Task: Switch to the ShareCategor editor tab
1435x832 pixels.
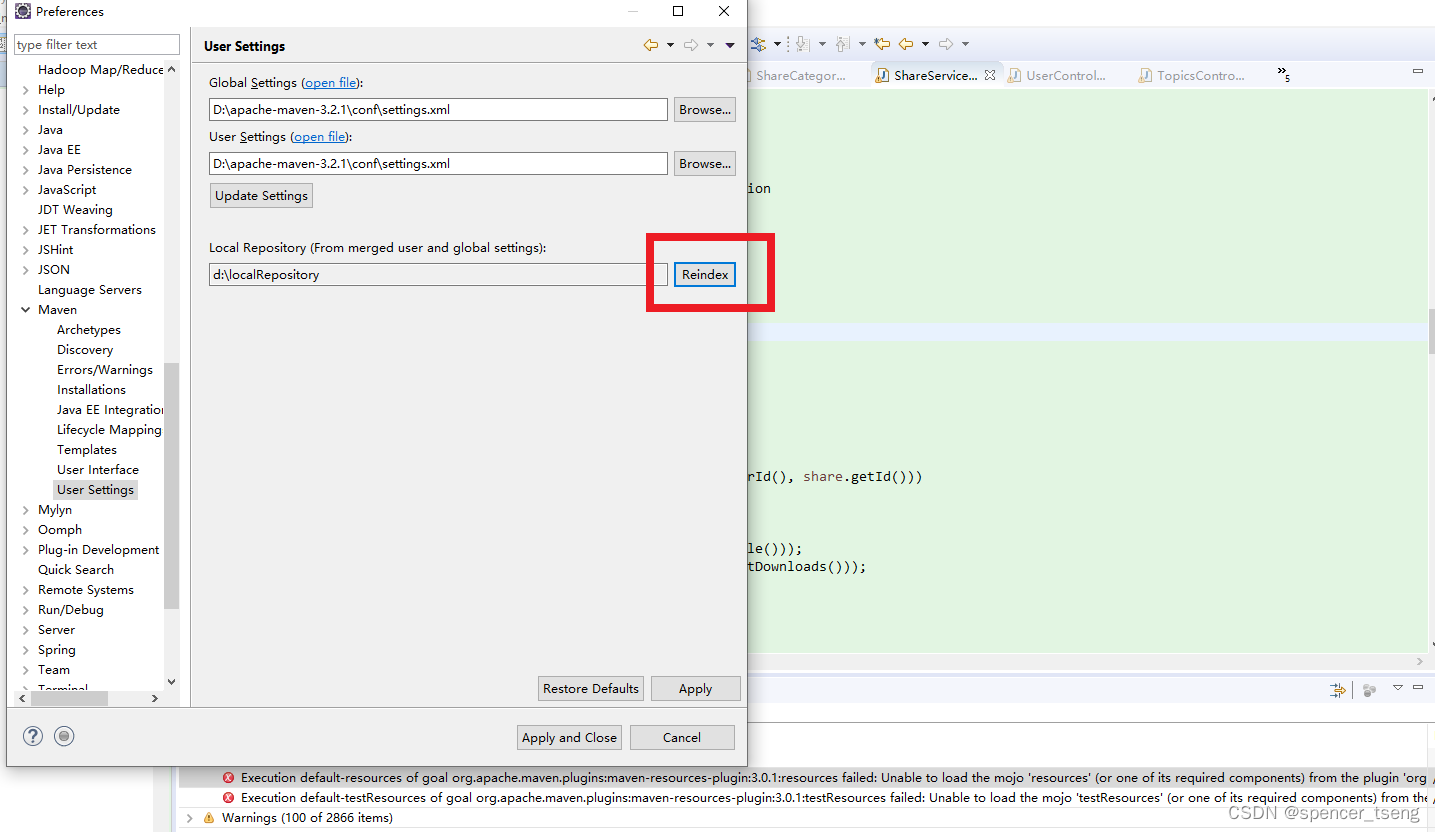Action: 800,75
